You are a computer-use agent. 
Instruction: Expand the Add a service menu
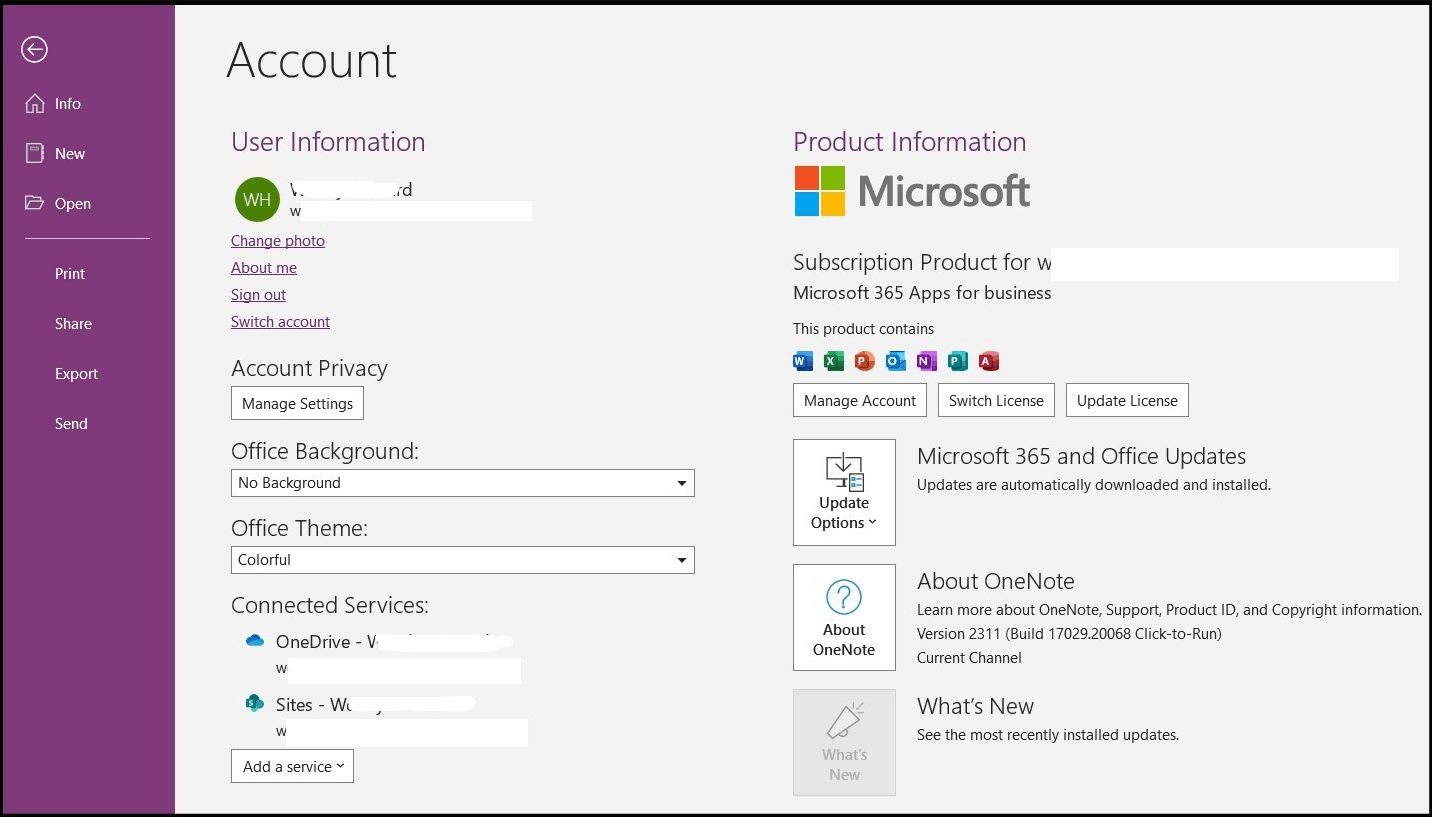click(x=292, y=766)
